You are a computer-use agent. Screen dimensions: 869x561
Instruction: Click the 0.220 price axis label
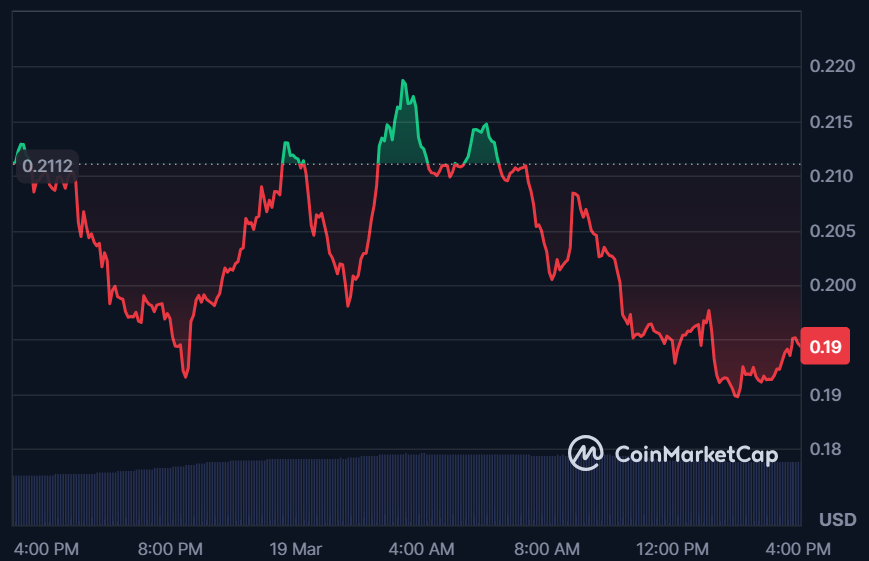pos(832,67)
